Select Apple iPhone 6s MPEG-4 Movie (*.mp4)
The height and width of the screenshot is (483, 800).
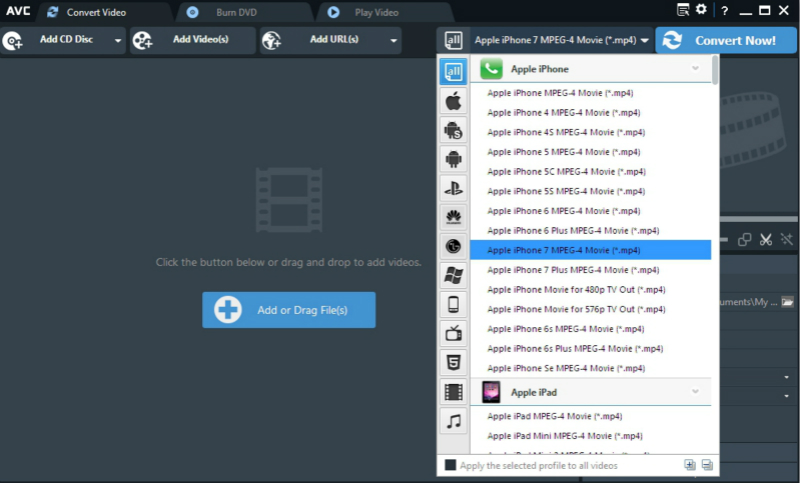point(590,329)
